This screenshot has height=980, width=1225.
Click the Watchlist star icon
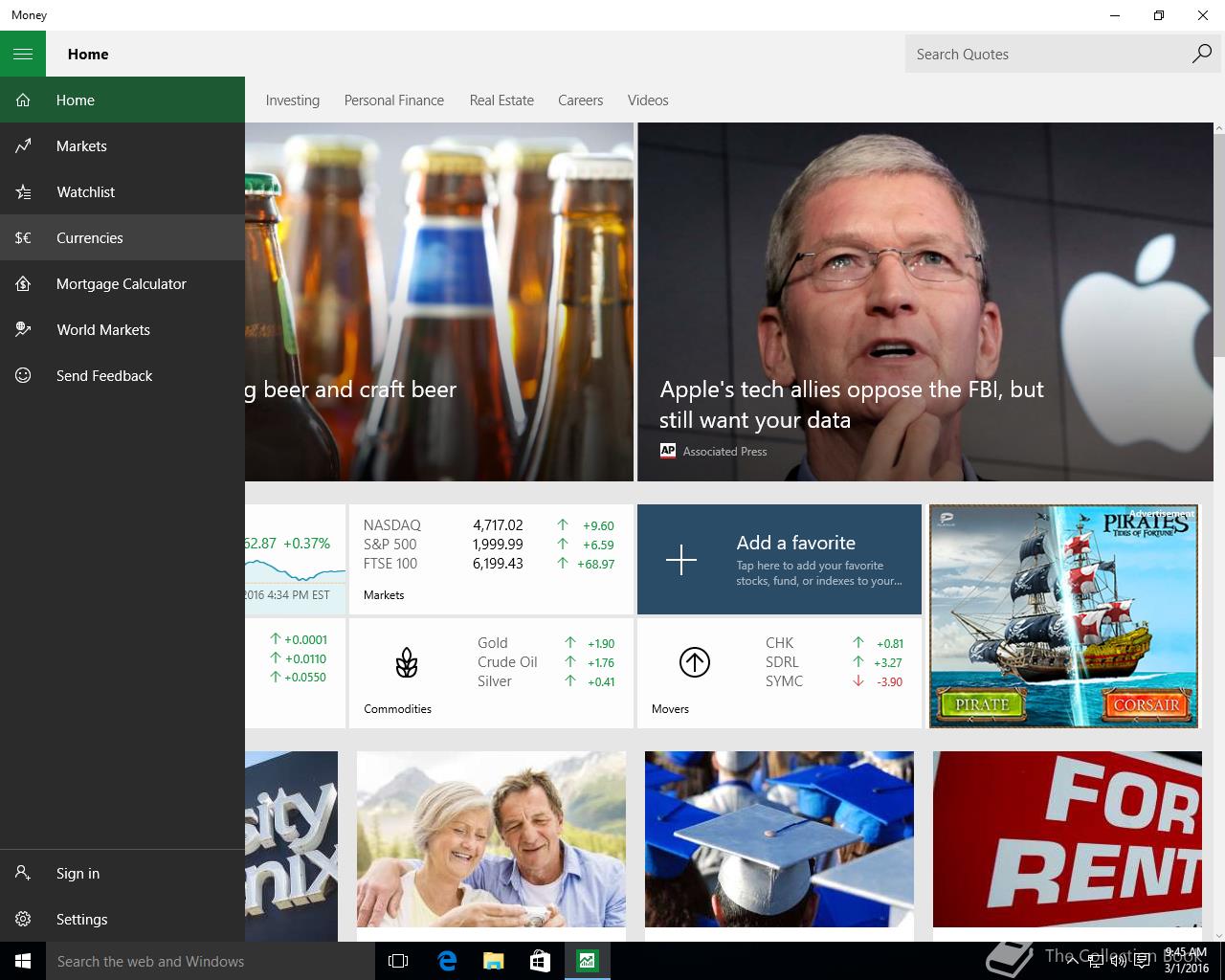click(23, 191)
